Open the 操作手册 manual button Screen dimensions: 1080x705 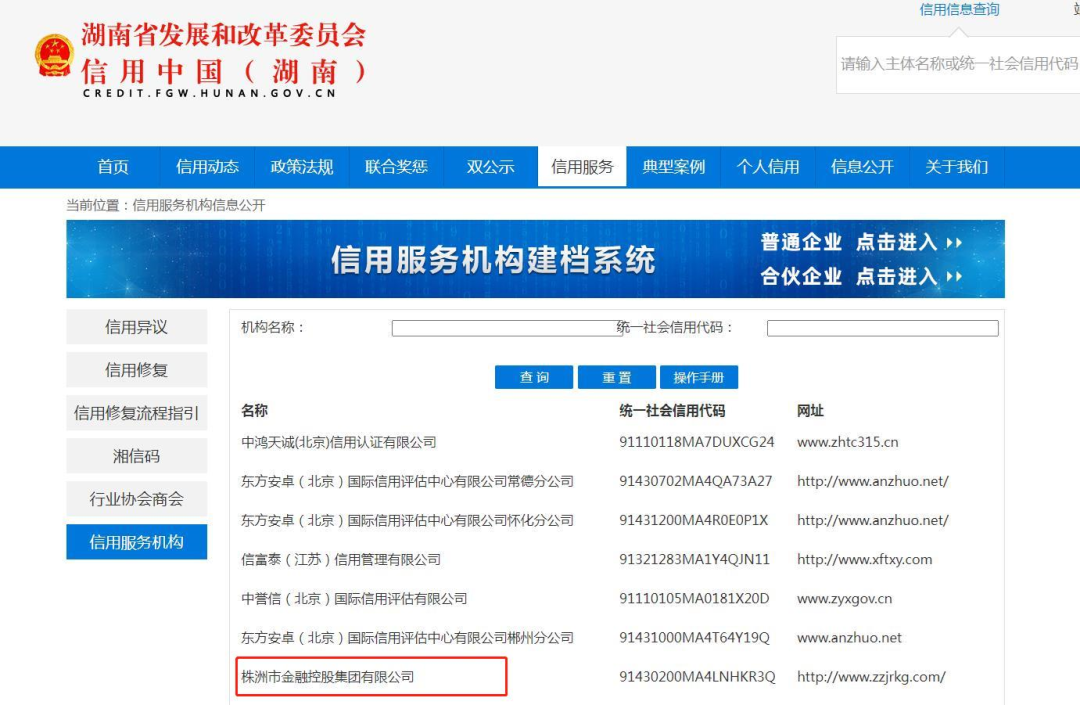(x=698, y=377)
